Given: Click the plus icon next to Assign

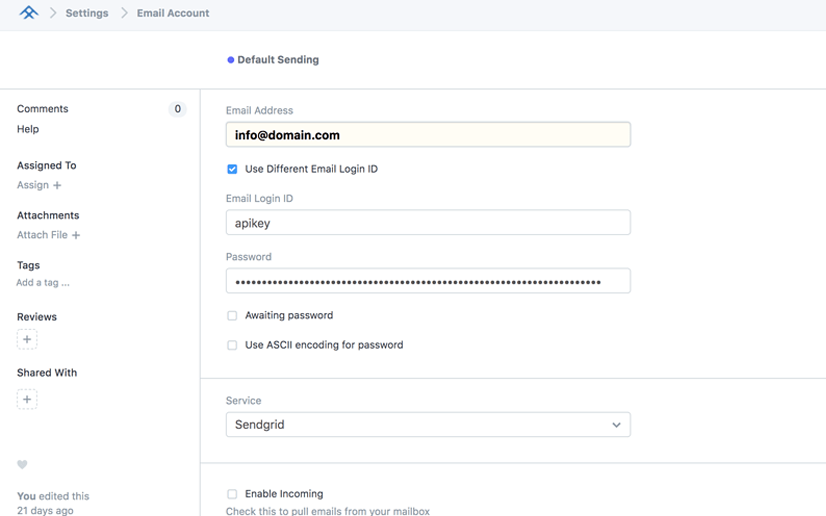Looking at the screenshot, I should [x=57, y=185].
